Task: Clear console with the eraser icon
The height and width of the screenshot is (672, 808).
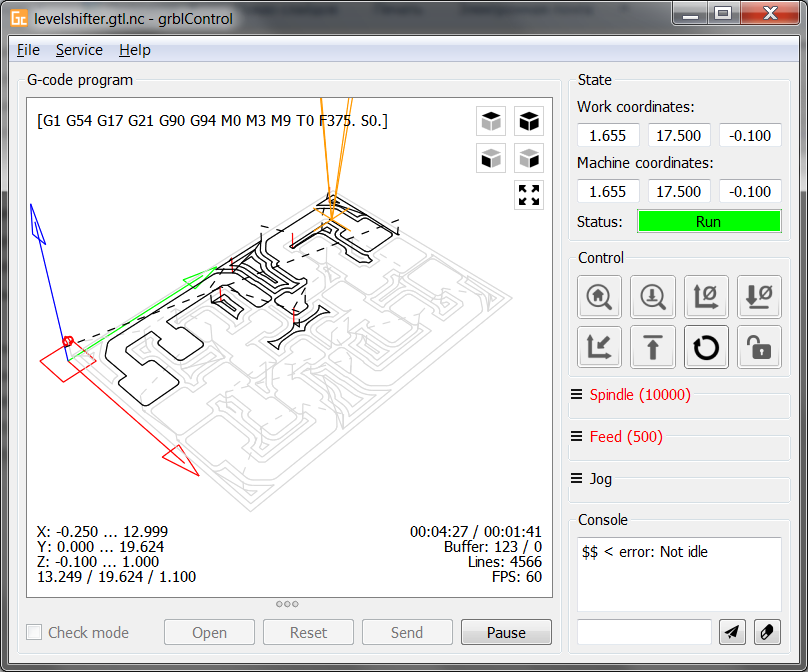Action: pyautogui.click(x=766, y=632)
